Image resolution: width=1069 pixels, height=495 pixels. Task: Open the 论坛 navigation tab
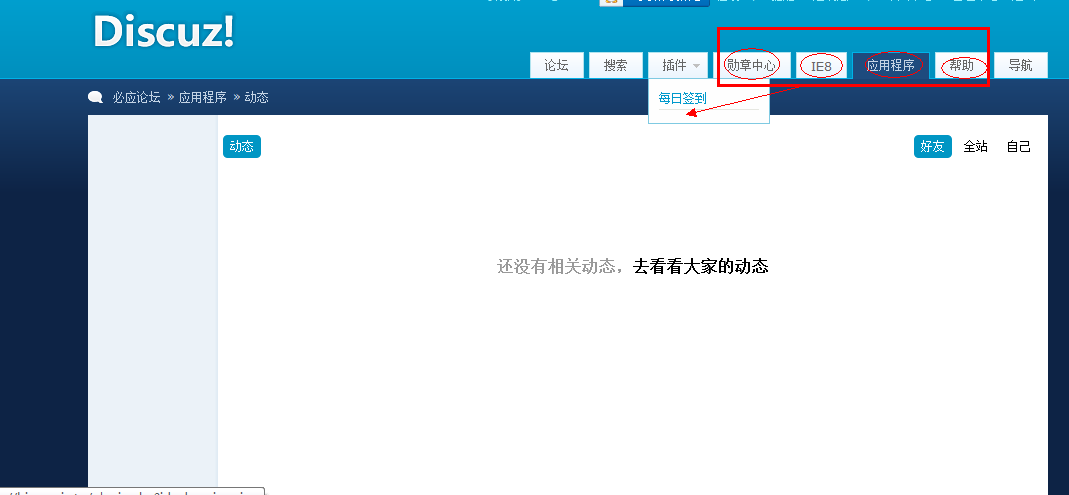coord(556,65)
